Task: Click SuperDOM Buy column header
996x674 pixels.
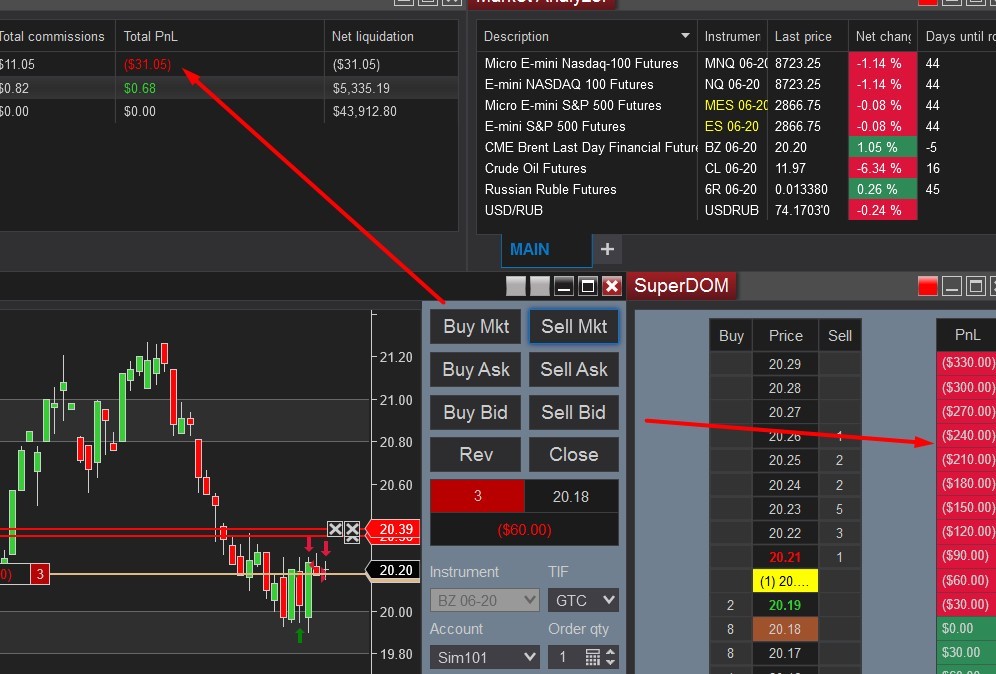Action: [x=731, y=335]
